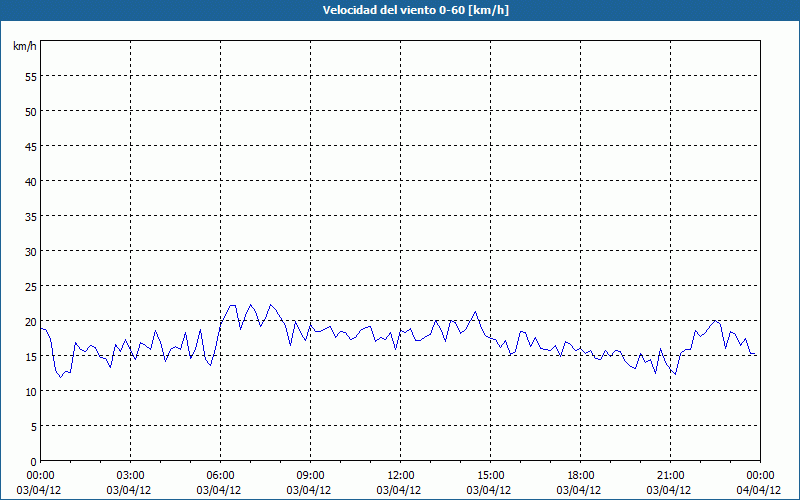Click the chart title 'Velocidad del viento 0-60 [km/h]'

415,10
